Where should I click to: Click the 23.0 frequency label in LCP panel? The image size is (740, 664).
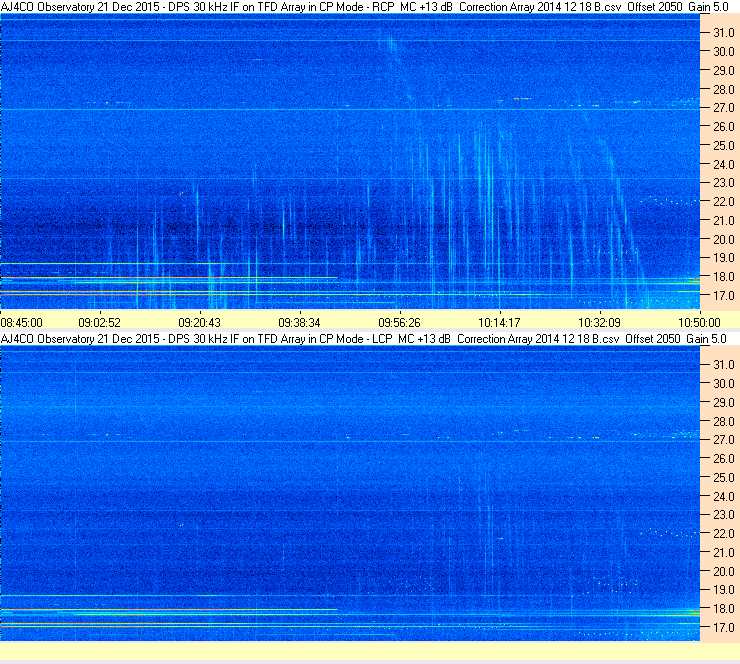pos(724,515)
